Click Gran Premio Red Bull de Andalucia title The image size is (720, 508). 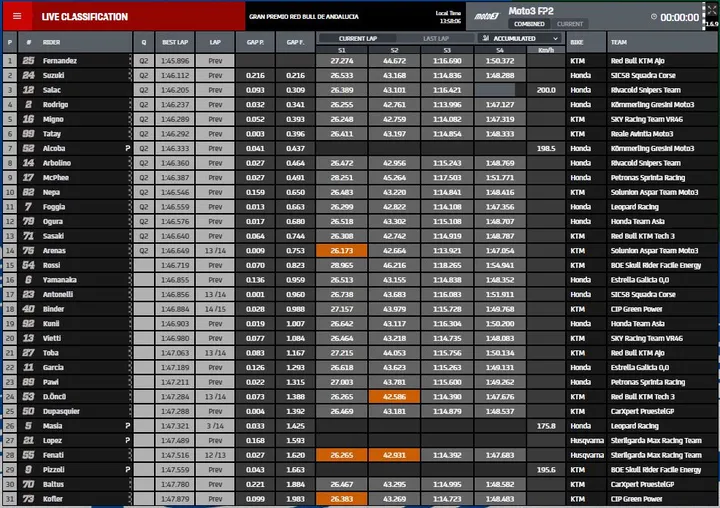click(x=304, y=17)
